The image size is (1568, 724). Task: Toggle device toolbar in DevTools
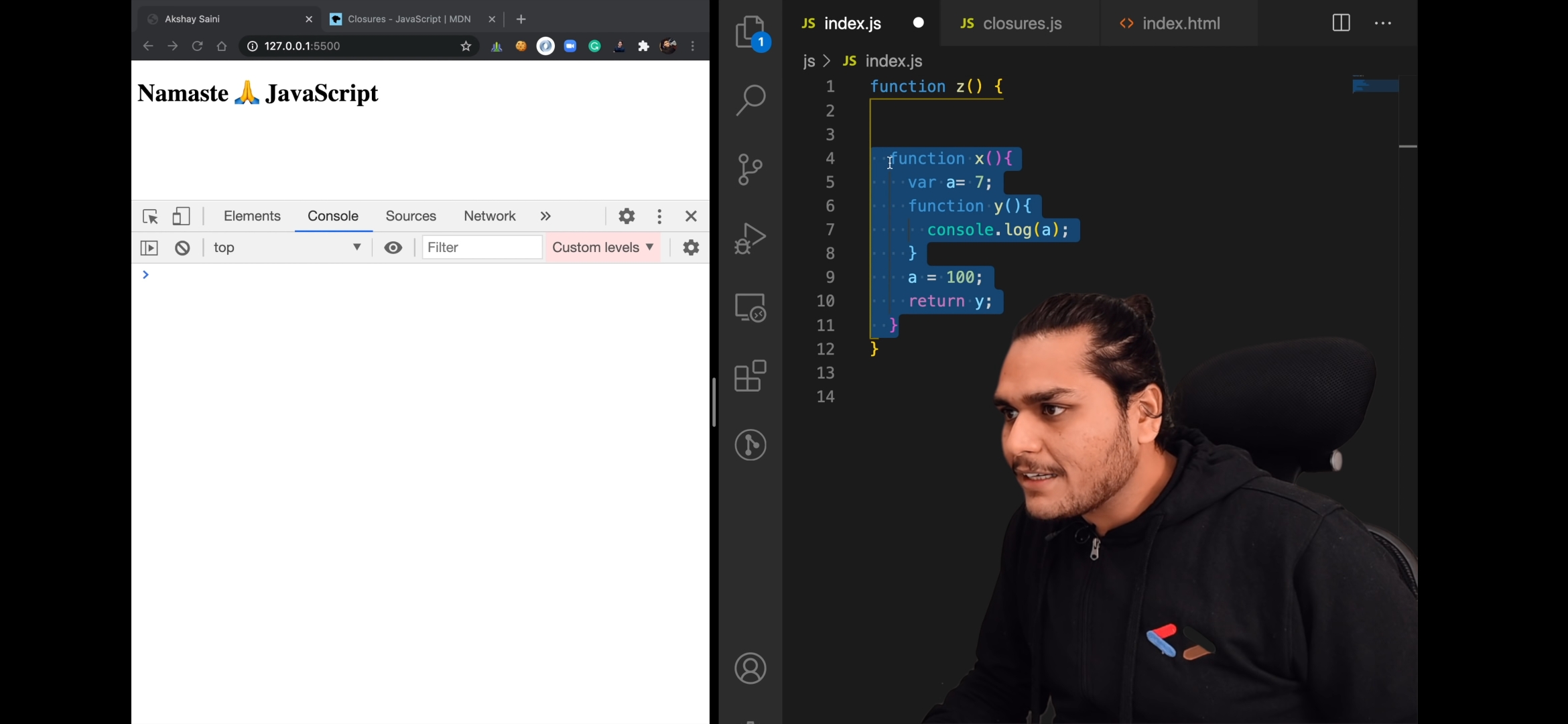point(181,216)
